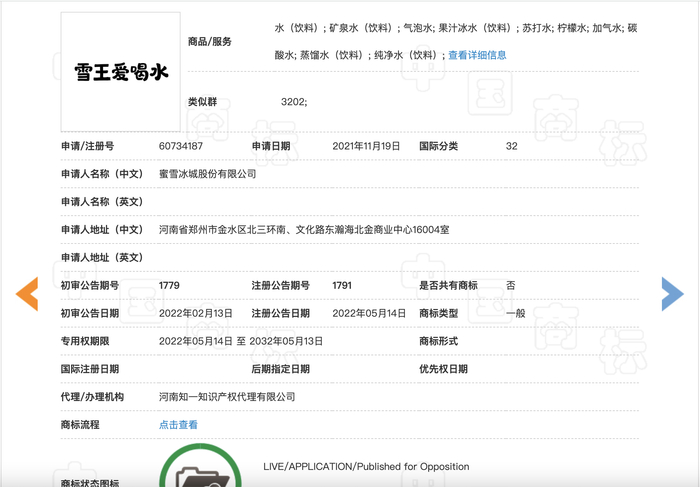Click the 商标类型 label

pyautogui.click(x=438, y=313)
